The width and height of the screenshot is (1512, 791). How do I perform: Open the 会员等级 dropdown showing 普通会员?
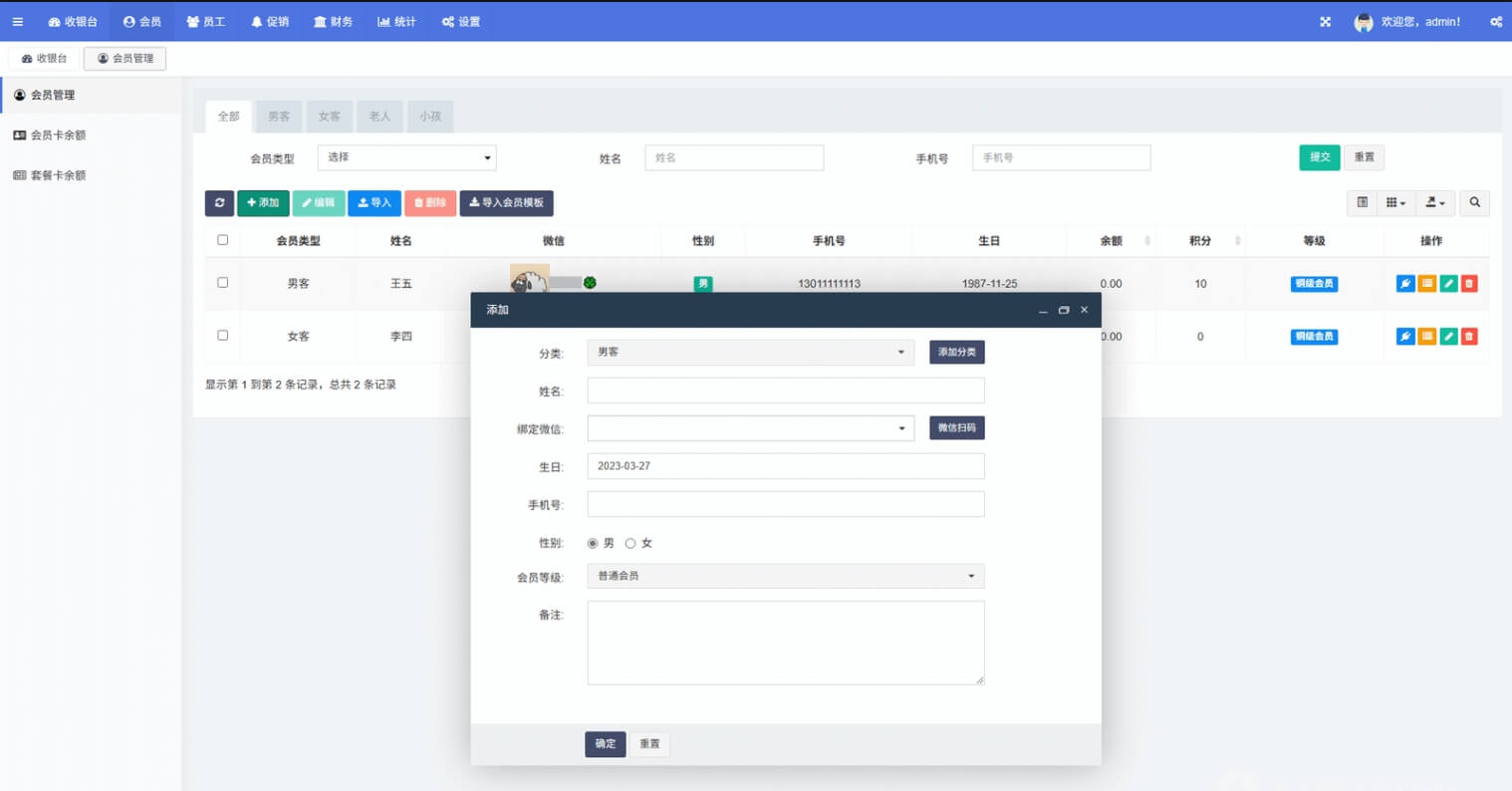(785, 576)
